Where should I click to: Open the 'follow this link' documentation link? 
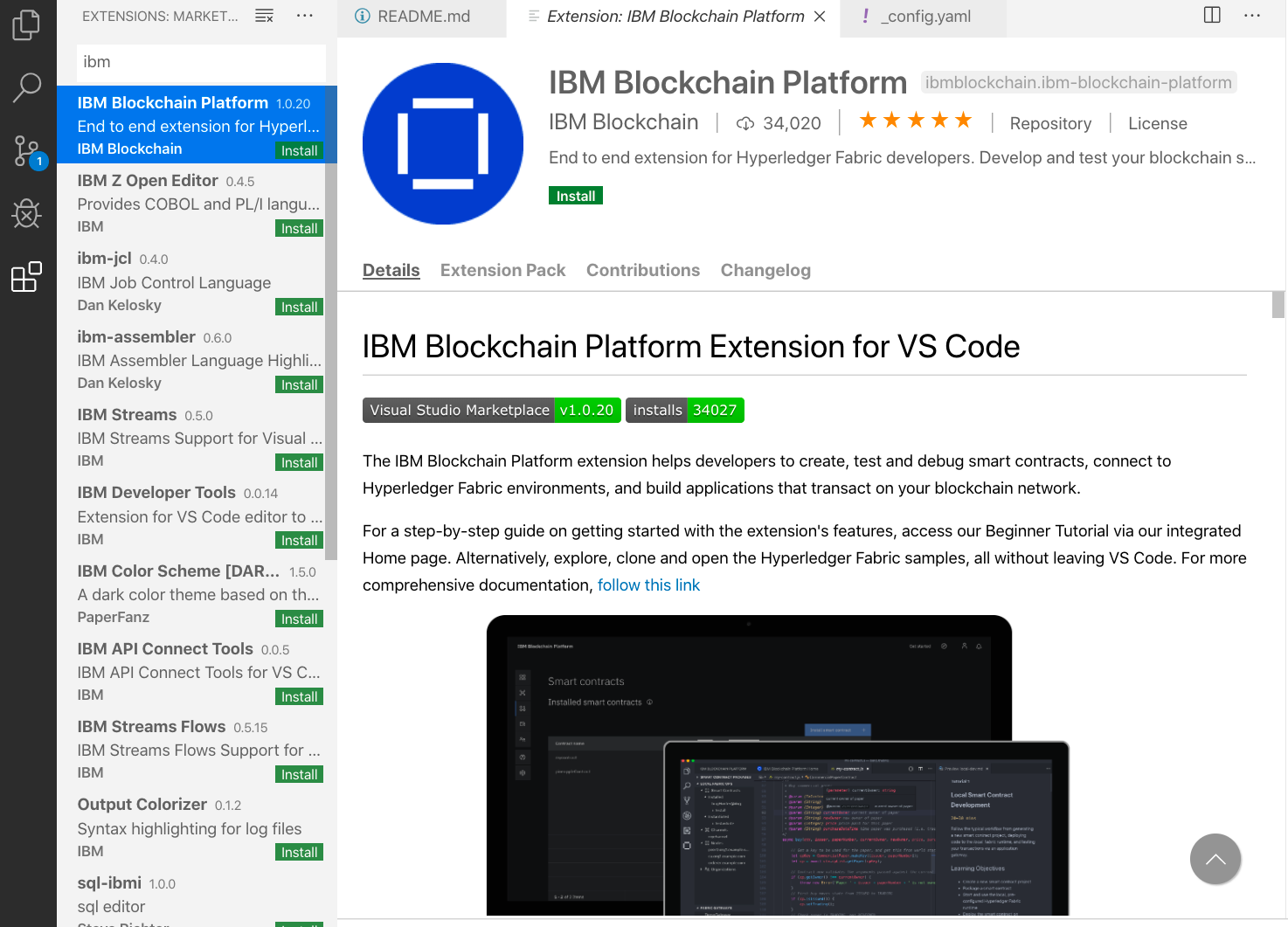point(648,585)
